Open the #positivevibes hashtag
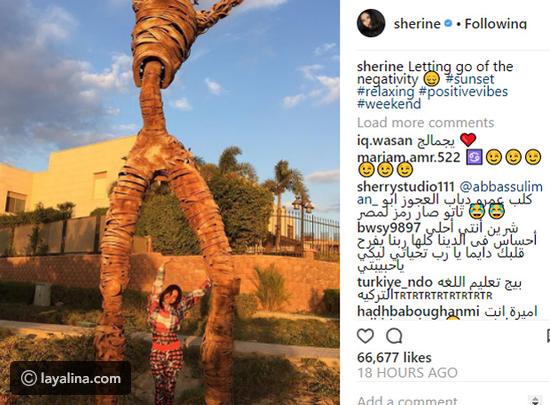The width and height of the screenshot is (550, 405). 463,92
